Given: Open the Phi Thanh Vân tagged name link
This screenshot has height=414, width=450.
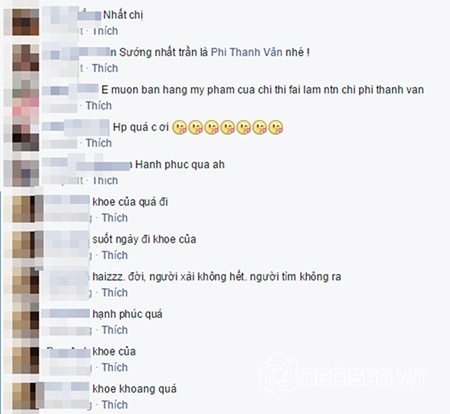Looking at the screenshot, I should 247,52.
